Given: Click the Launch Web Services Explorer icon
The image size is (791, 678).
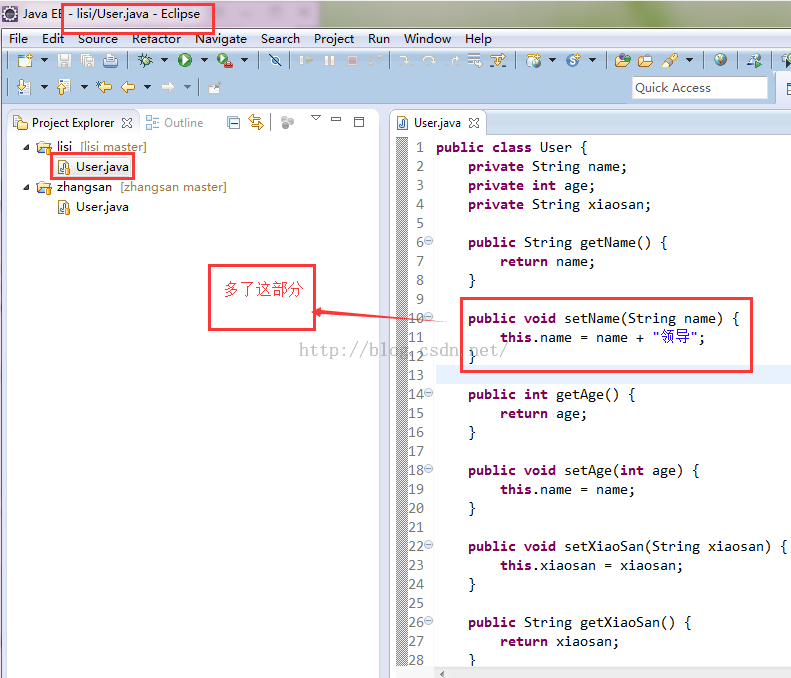Looking at the screenshot, I should click(x=755, y=61).
